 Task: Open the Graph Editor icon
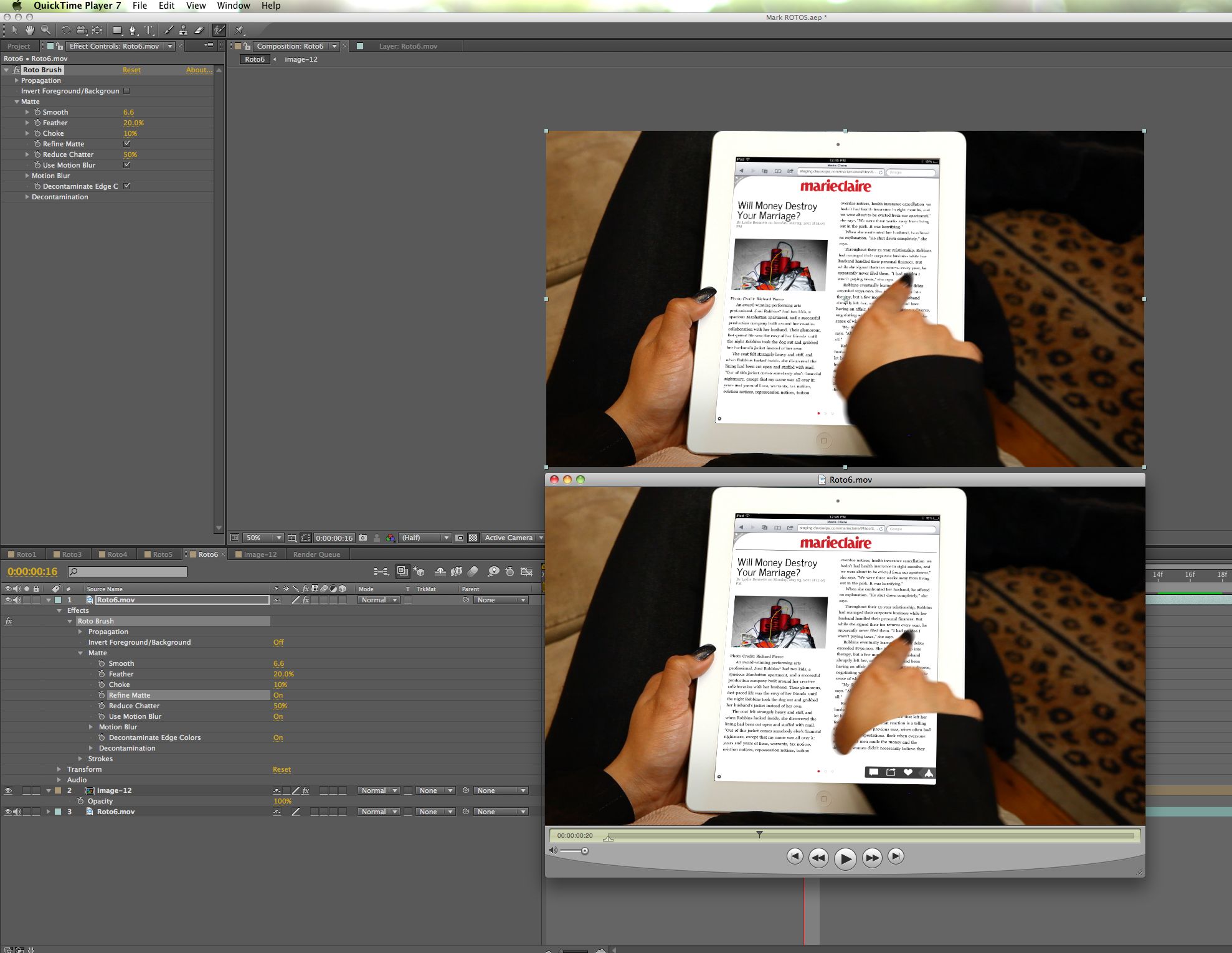527,571
